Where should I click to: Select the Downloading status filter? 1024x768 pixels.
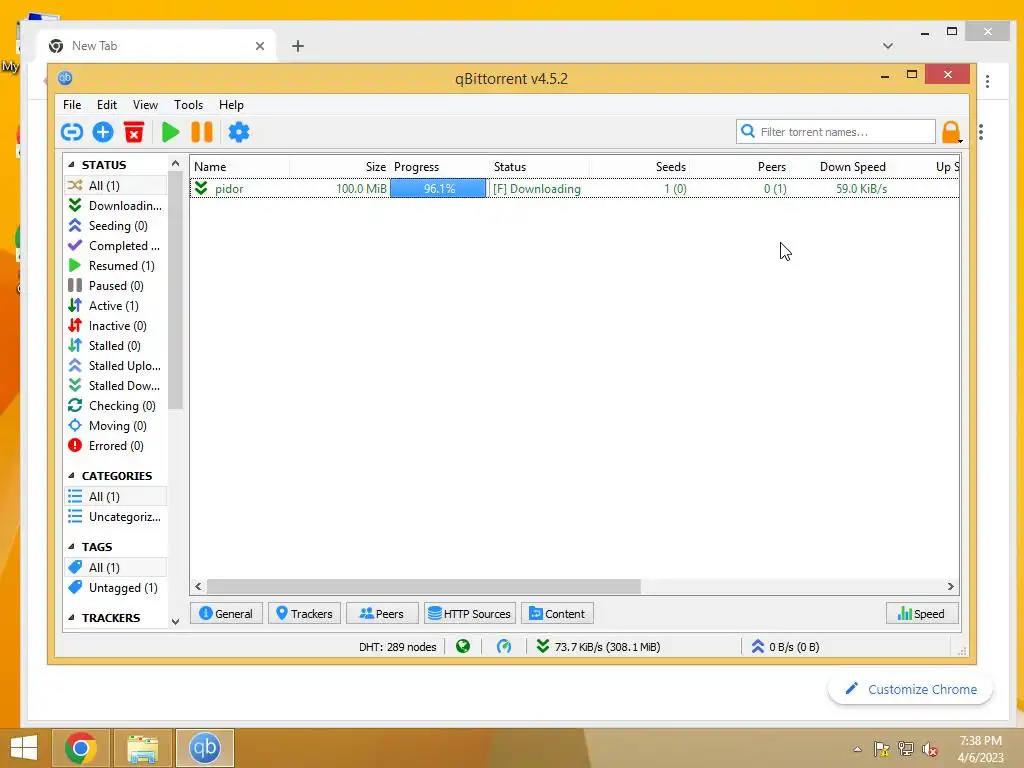coord(115,206)
